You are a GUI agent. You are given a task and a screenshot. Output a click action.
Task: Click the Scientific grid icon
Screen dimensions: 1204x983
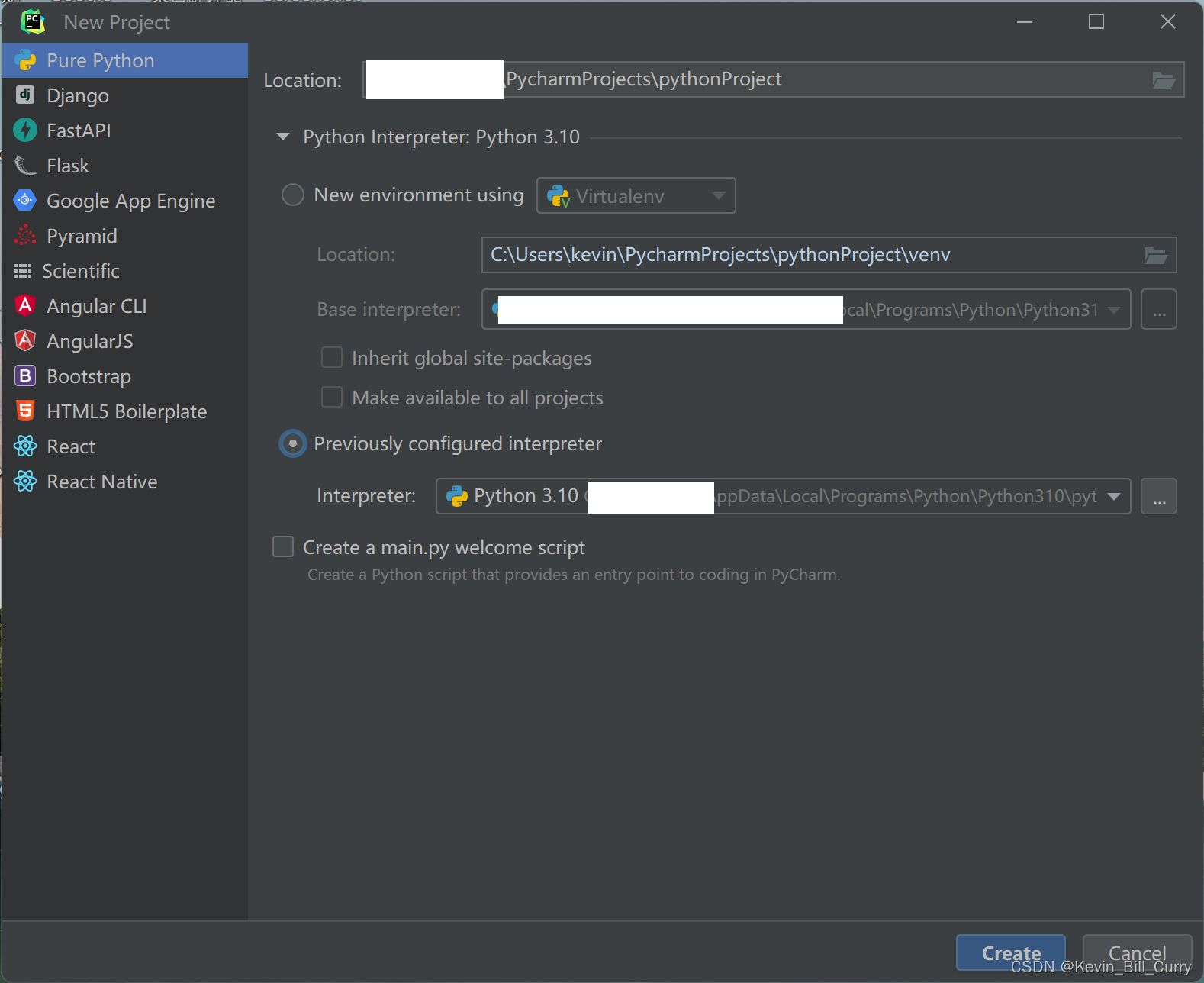23,271
